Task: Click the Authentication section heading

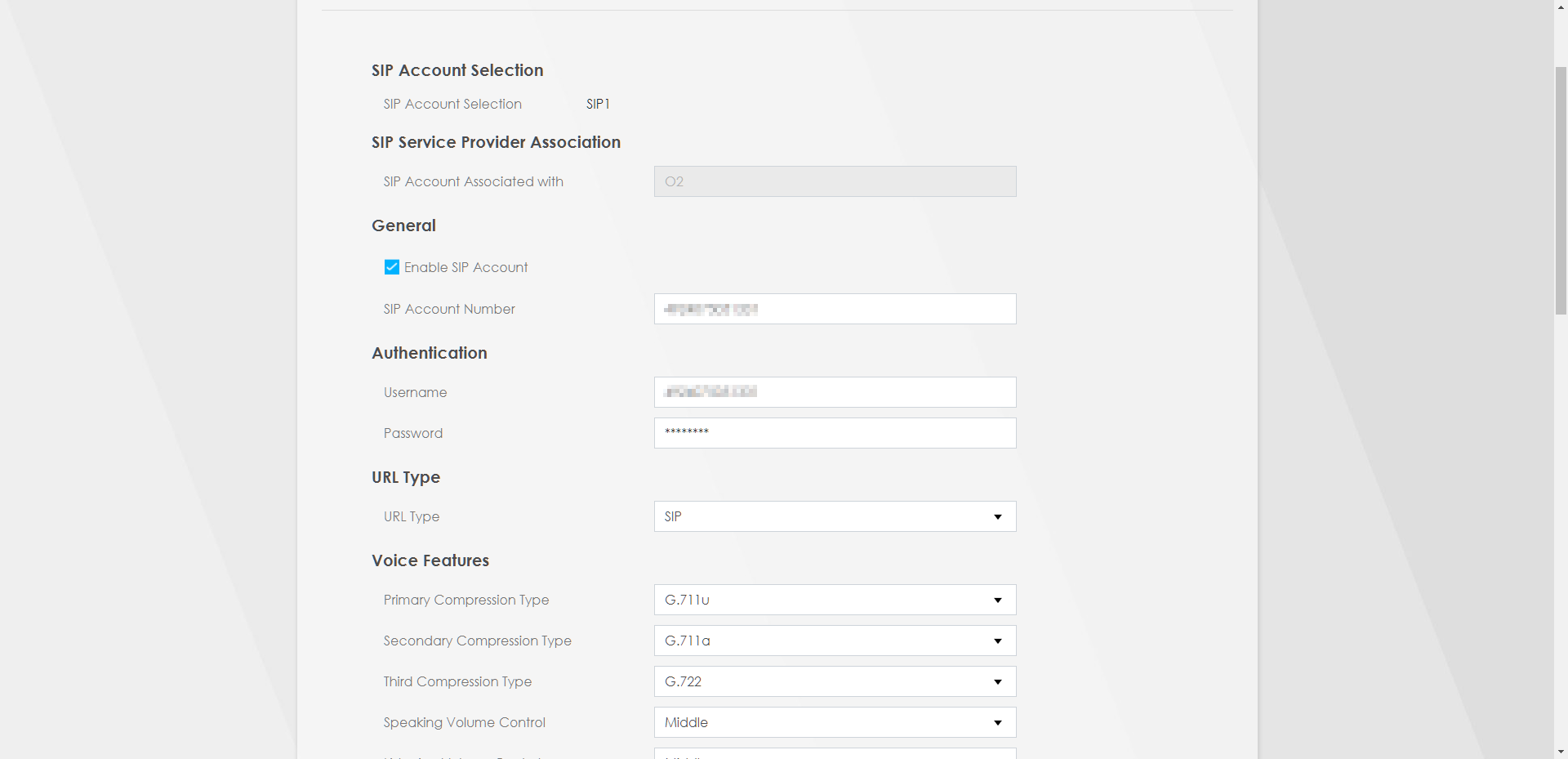Action: pyautogui.click(x=430, y=353)
